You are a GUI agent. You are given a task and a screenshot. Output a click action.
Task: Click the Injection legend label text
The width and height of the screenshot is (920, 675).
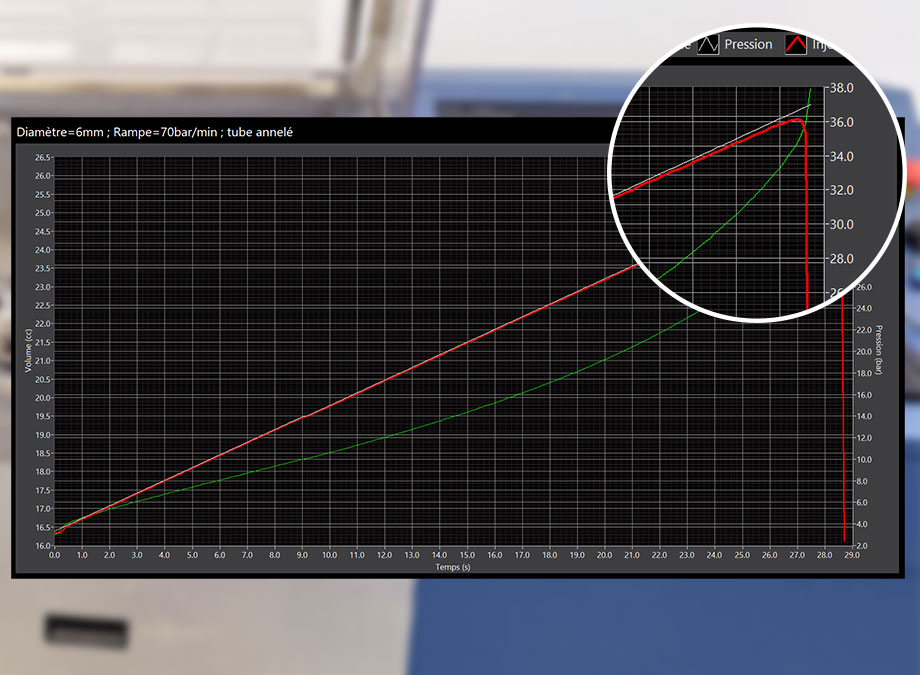pos(822,44)
